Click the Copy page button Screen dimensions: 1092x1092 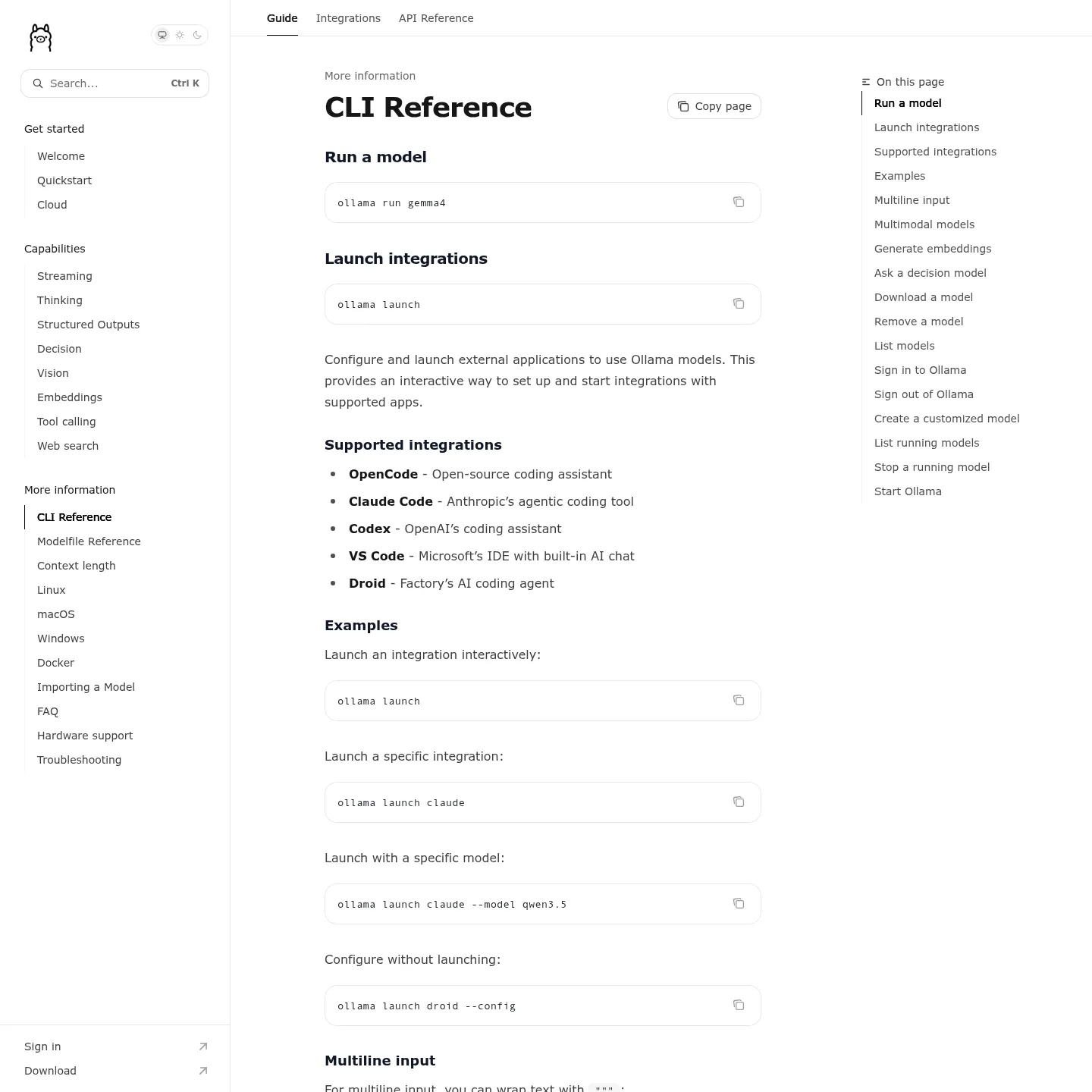tap(714, 106)
